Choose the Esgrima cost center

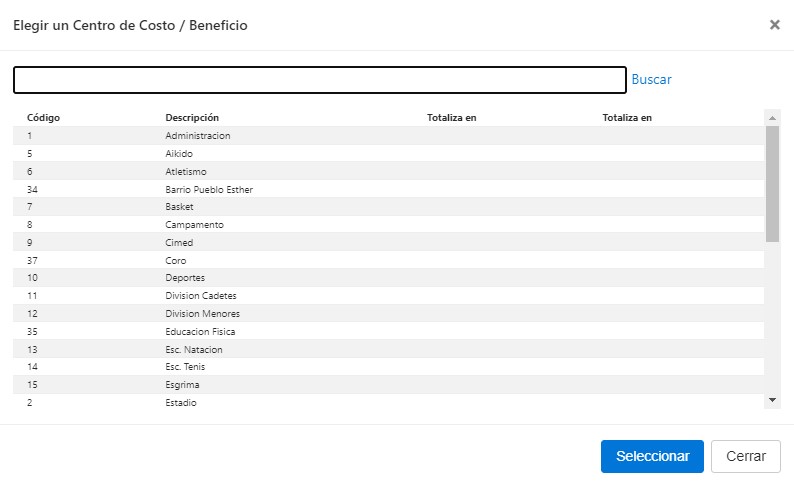183,385
